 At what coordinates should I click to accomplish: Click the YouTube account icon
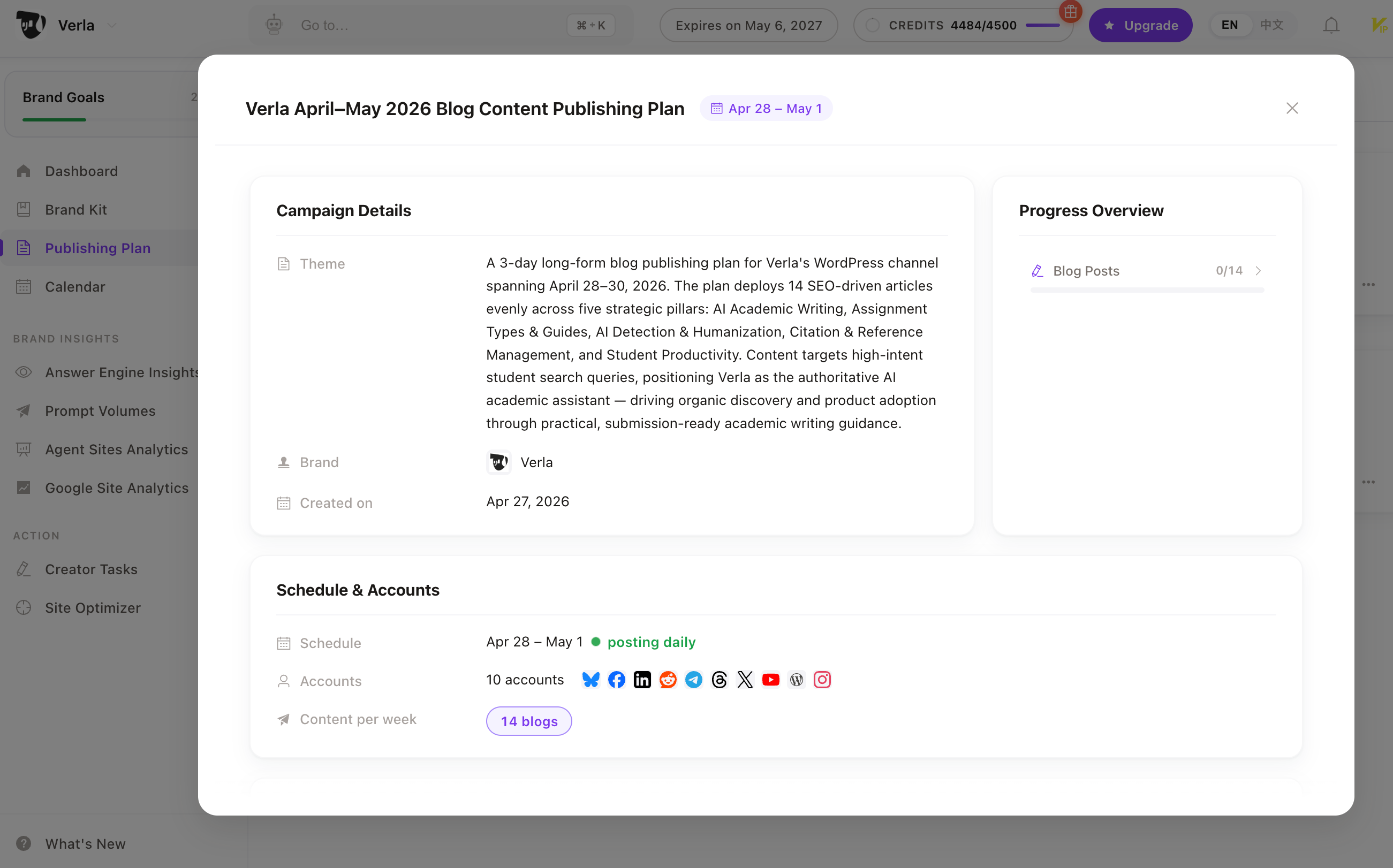point(770,680)
